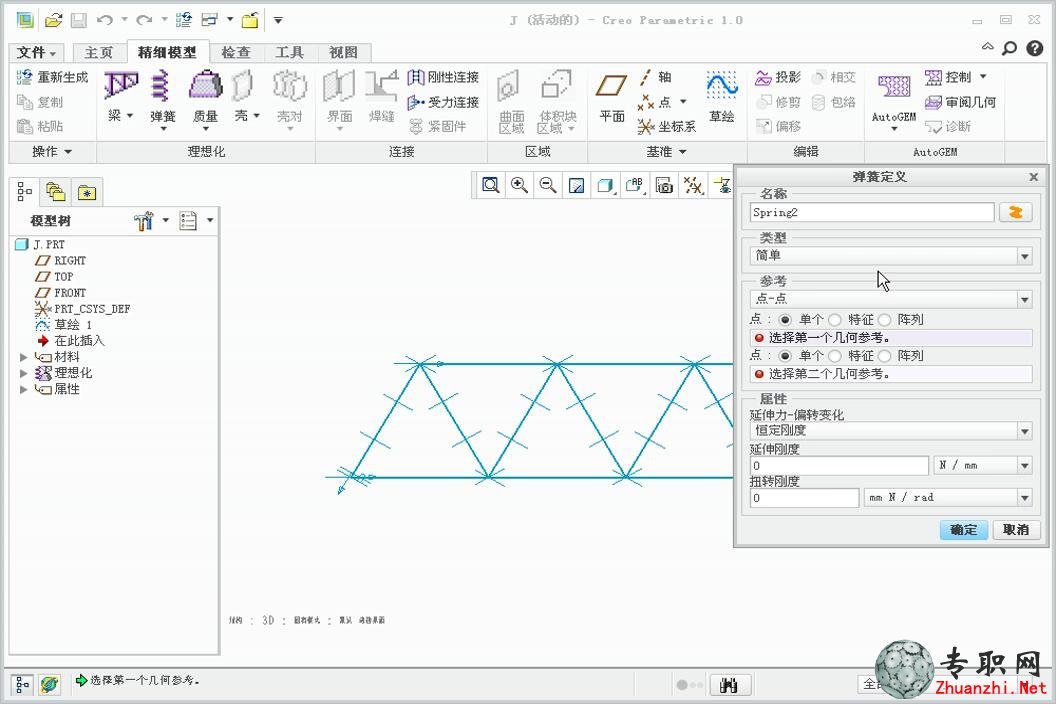Viewport: 1056px width, 704px height.
Task: Click the Search magnifier icon top right
Action: (1009, 49)
